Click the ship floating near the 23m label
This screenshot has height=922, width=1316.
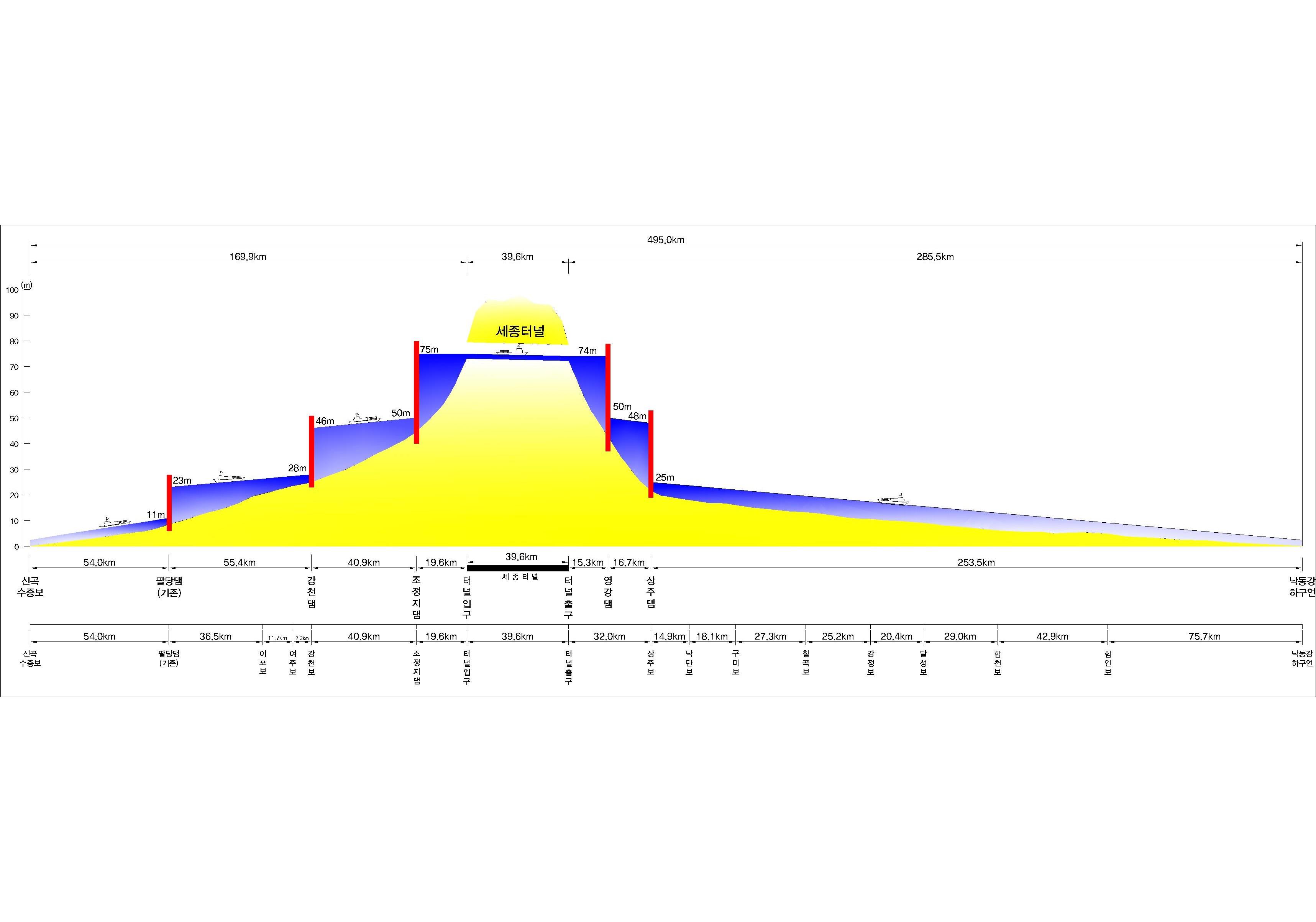[229, 477]
